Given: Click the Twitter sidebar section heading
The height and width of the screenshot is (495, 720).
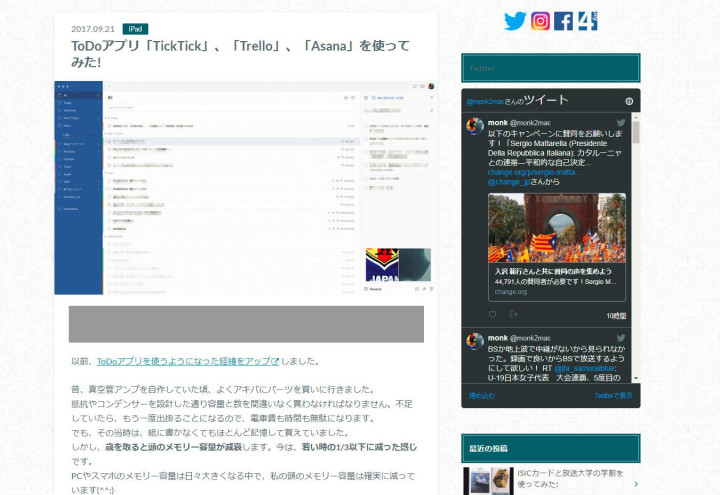Looking at the screenshot, I should click(x=551, y=68).
